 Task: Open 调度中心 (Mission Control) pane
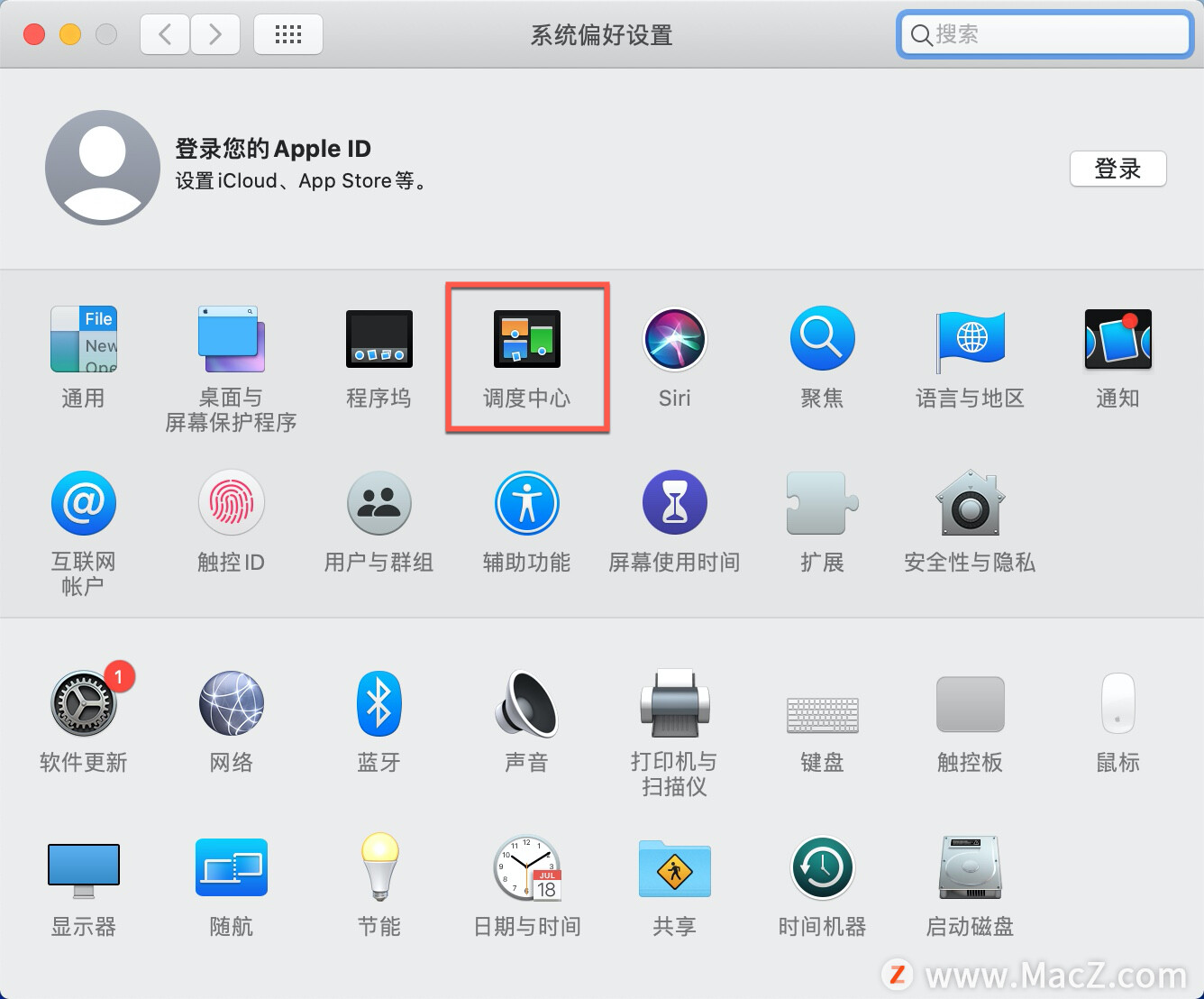coord(526,339)
